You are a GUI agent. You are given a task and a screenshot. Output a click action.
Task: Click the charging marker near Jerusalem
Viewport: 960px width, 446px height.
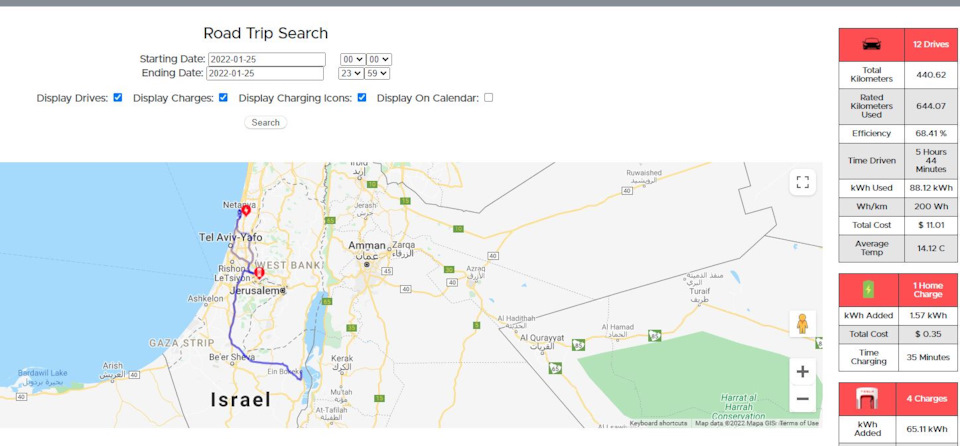click(259, 272)
